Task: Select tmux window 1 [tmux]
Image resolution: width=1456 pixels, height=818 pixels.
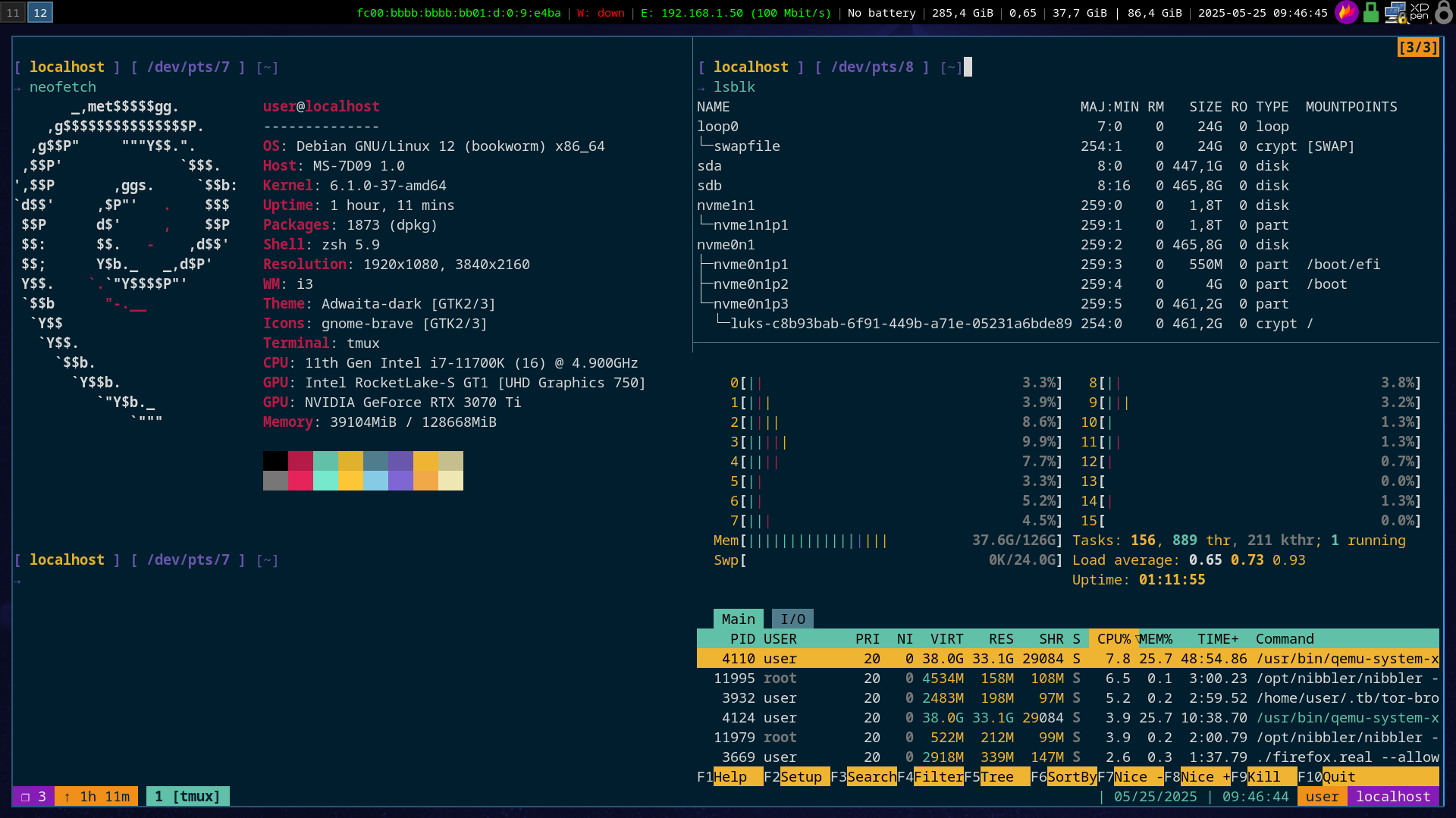Action: pos(187,796)
